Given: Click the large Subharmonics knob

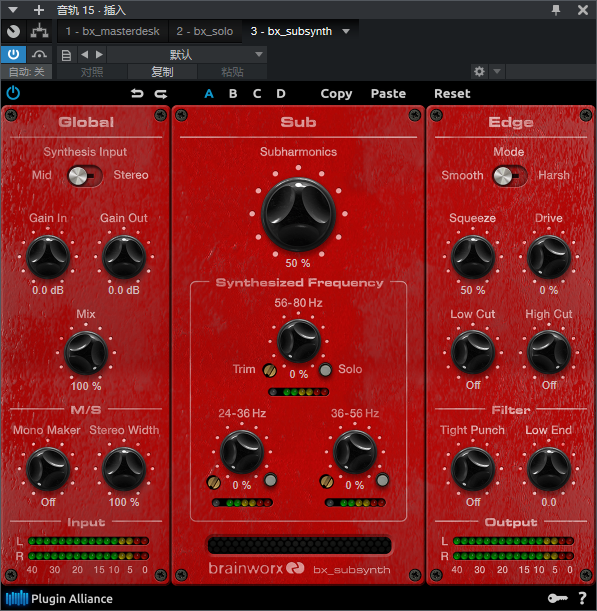Looking at the screenshot, I should tap(298, 214).
